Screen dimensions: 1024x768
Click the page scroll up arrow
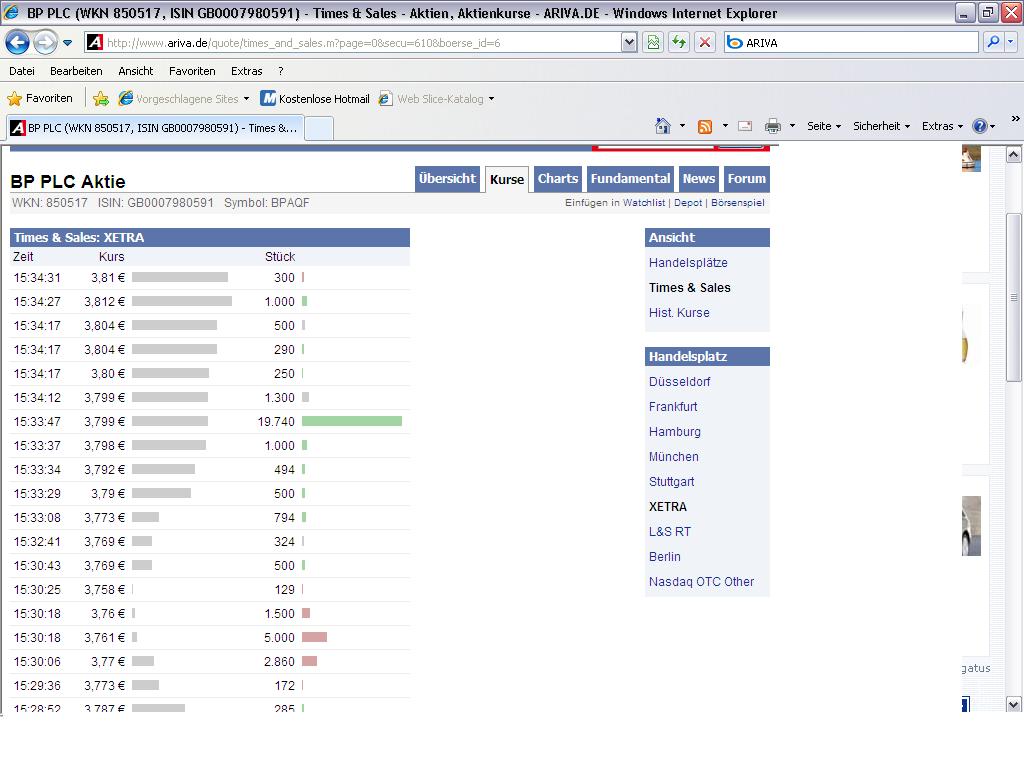tap(1013, 155)
